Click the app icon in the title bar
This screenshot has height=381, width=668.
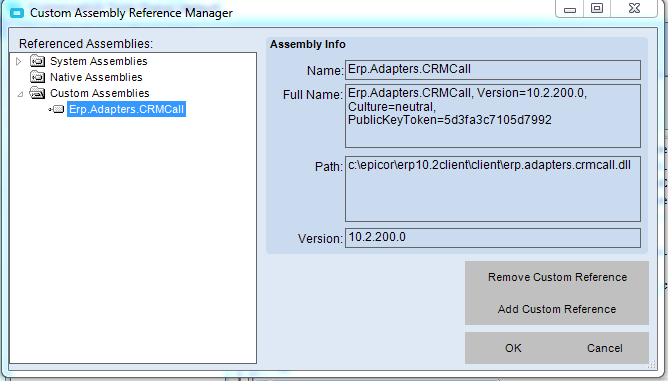17,13
